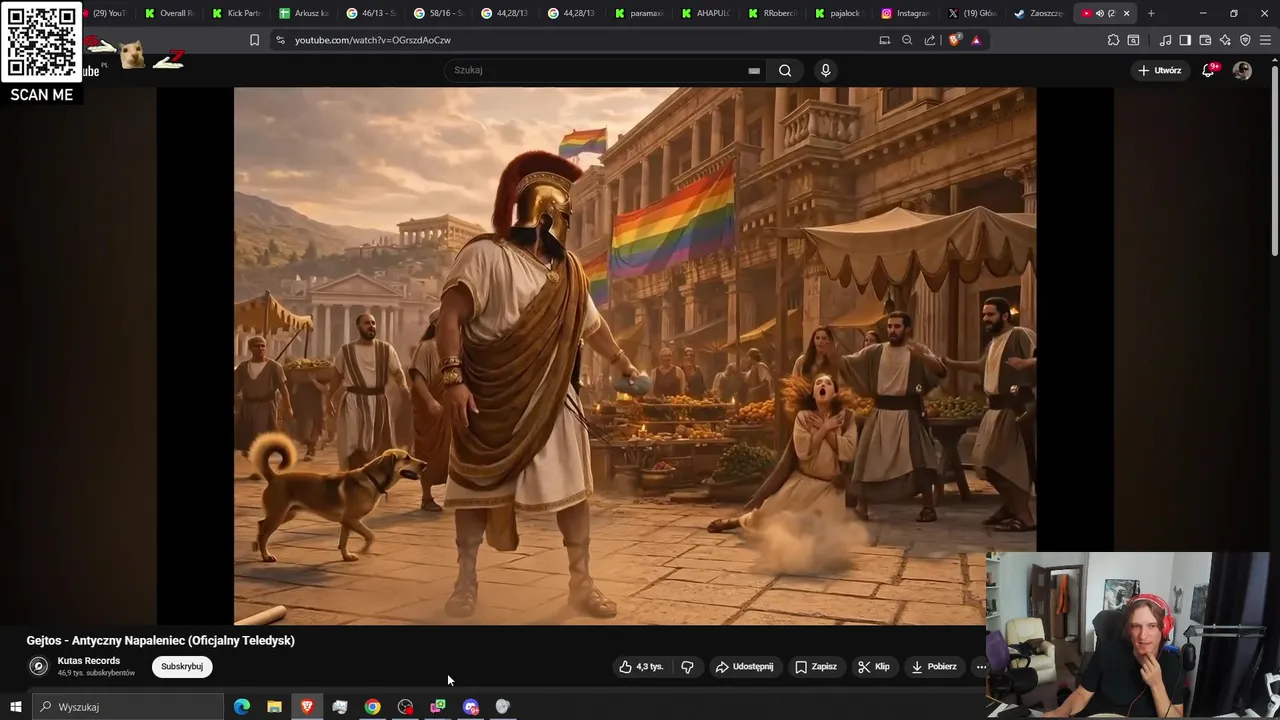This screenshot has width=1280, height=720.
Task: Open Brave Wallet icon
Action: (1205, 40)
